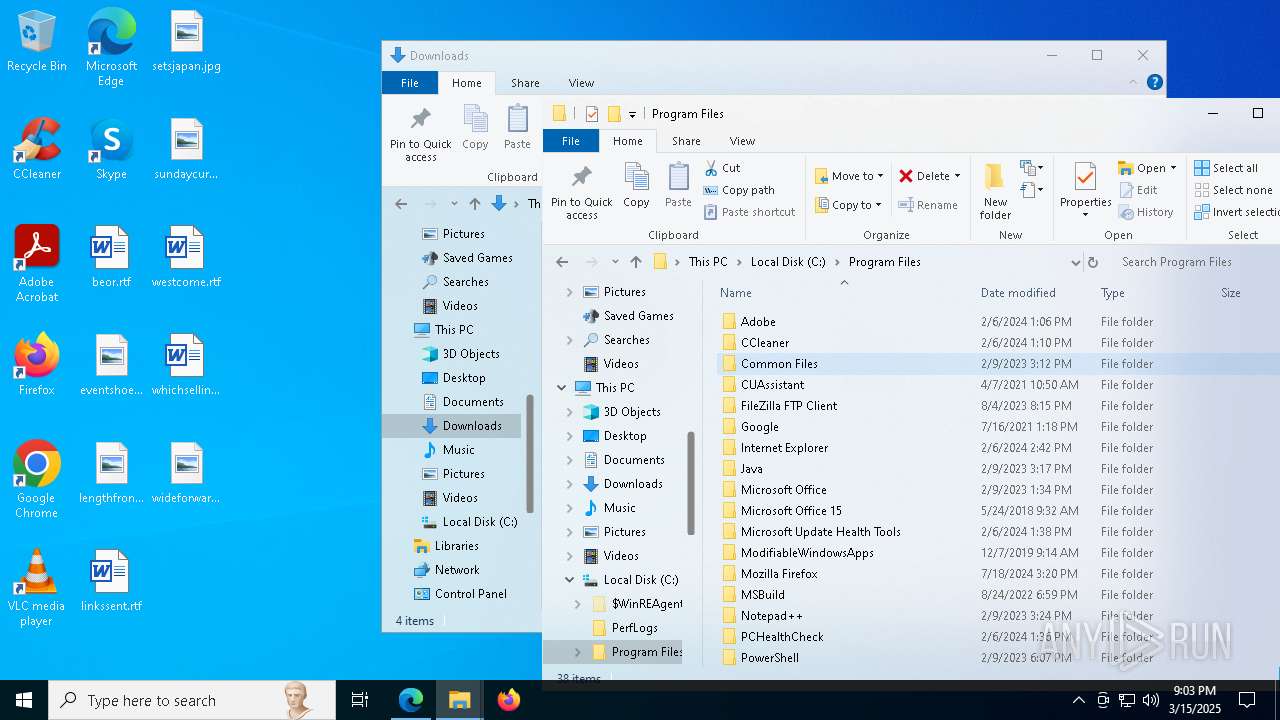The height and width of the screenshot is (720, 1280).
Task: Click Select all in the ribbon
Action: click(1226, 168)
